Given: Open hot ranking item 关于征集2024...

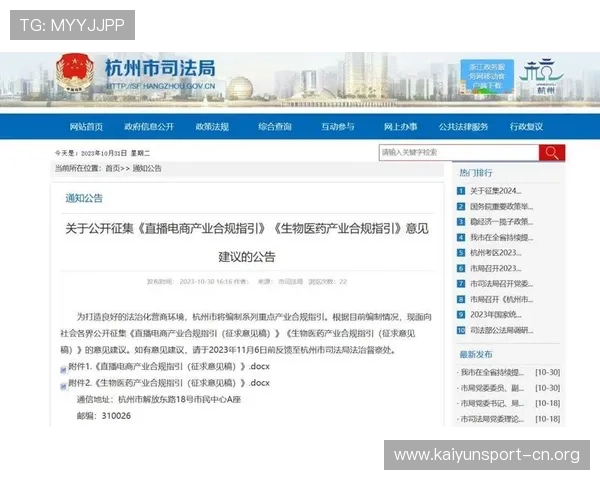Looking at the screenshot, I should click(496, 191).
